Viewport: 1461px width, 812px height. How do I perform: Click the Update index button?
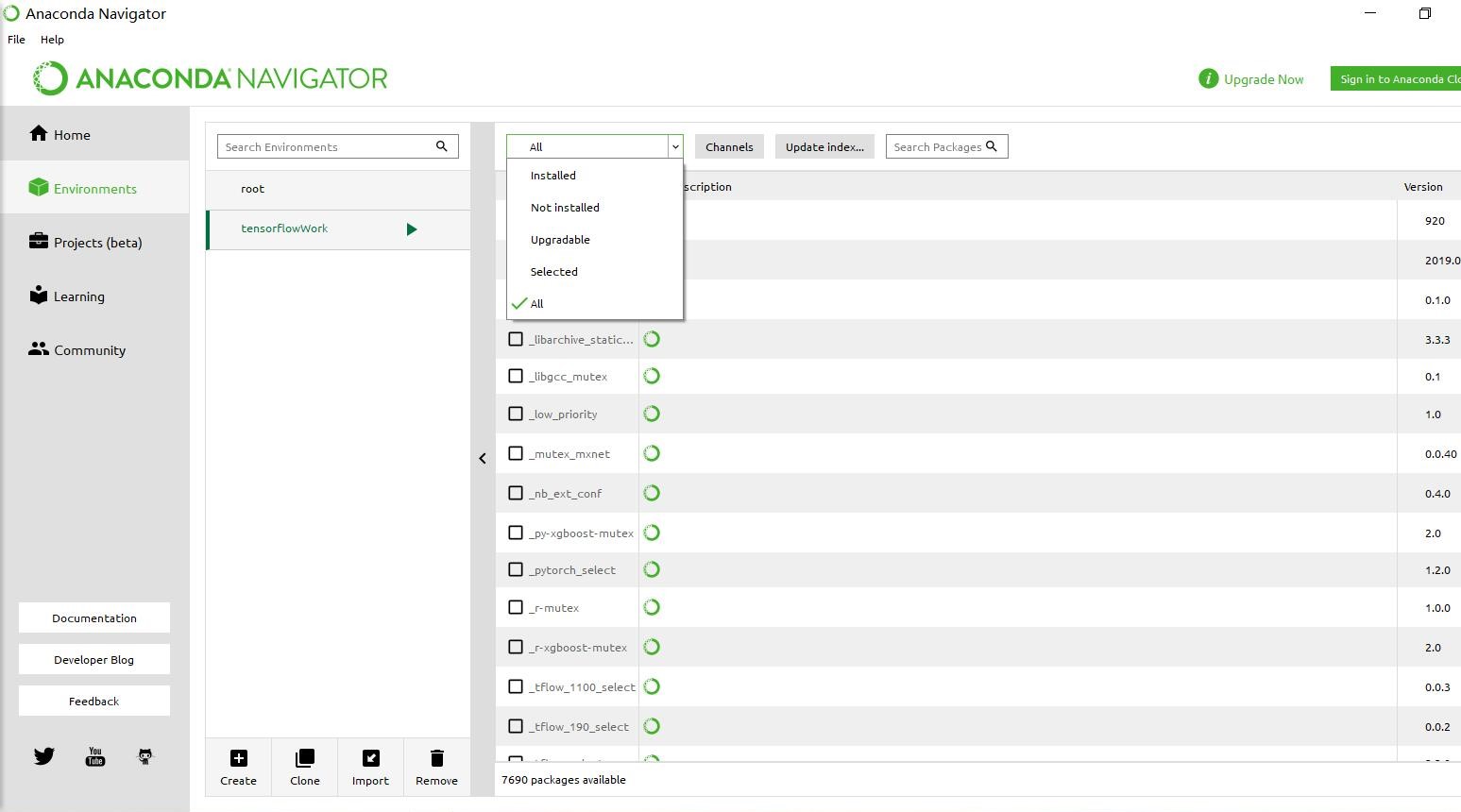824,146
